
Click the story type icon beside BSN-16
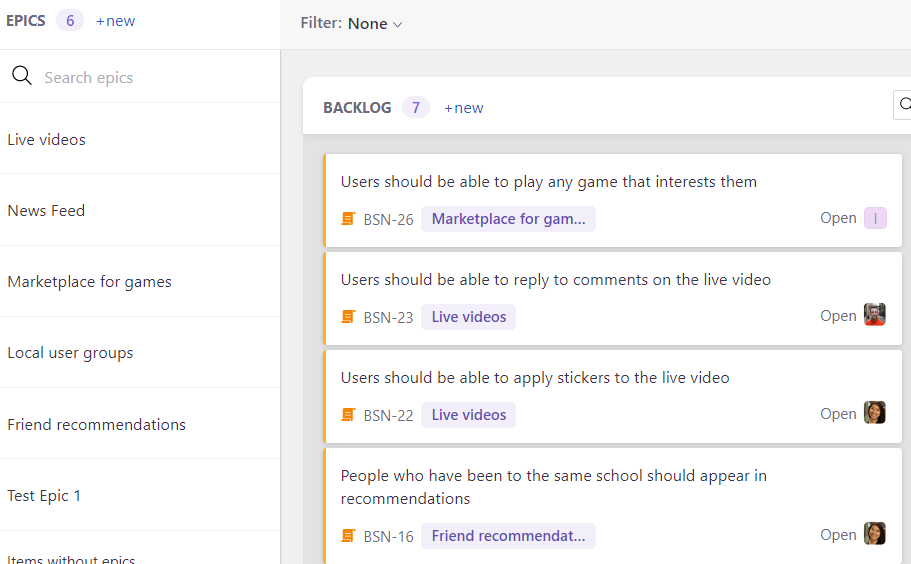click(x=348, y=536)
